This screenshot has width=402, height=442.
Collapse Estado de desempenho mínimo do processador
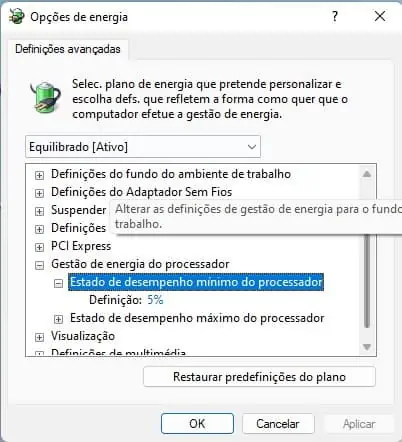point(58,283)
